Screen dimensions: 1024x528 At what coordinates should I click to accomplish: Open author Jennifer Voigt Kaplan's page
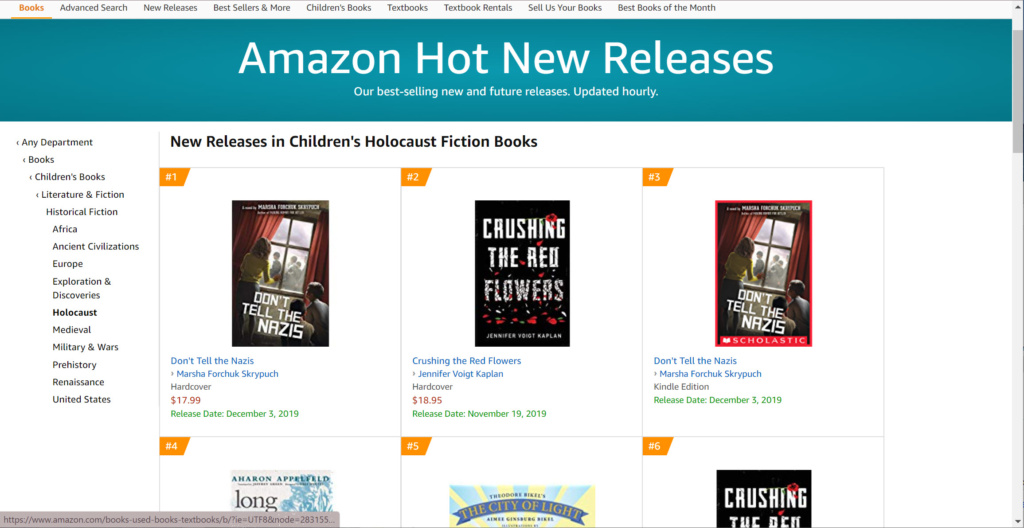pyautogui.click(x=461, y=374)
